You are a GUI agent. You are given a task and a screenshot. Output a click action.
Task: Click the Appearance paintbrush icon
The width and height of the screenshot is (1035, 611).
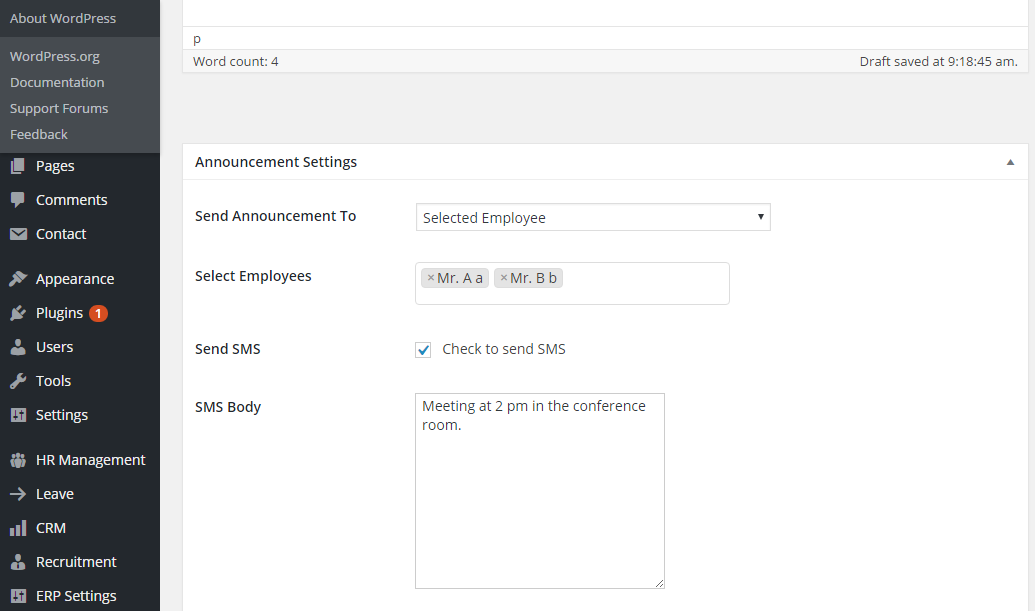click(x=18, y=279)
